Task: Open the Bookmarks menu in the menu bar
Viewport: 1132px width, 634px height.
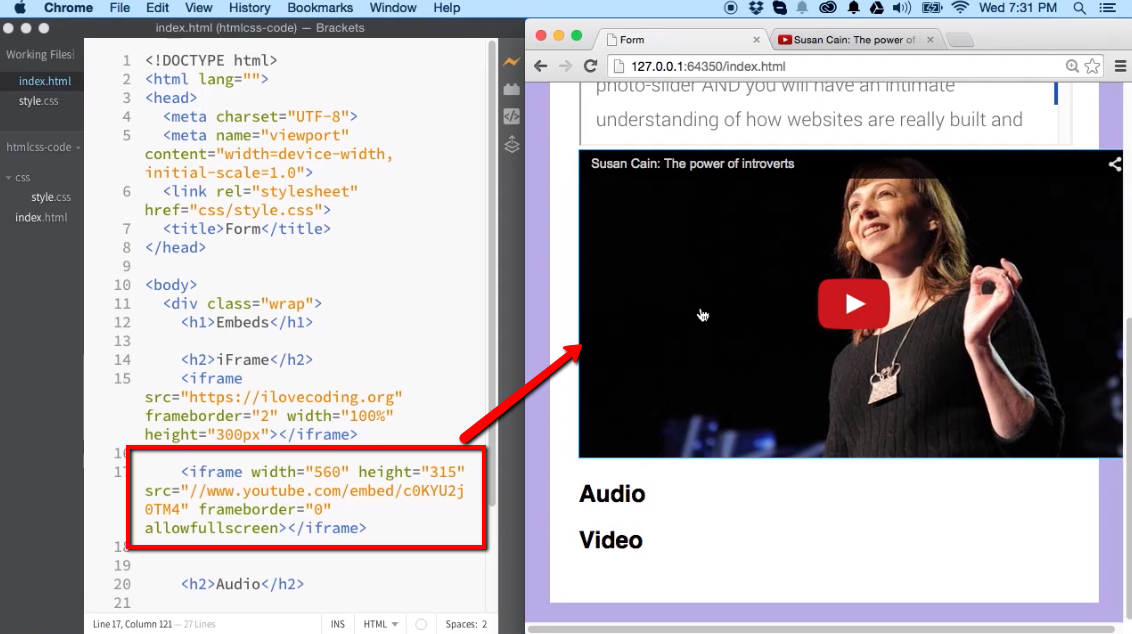Action: click(x=320, y=8)
